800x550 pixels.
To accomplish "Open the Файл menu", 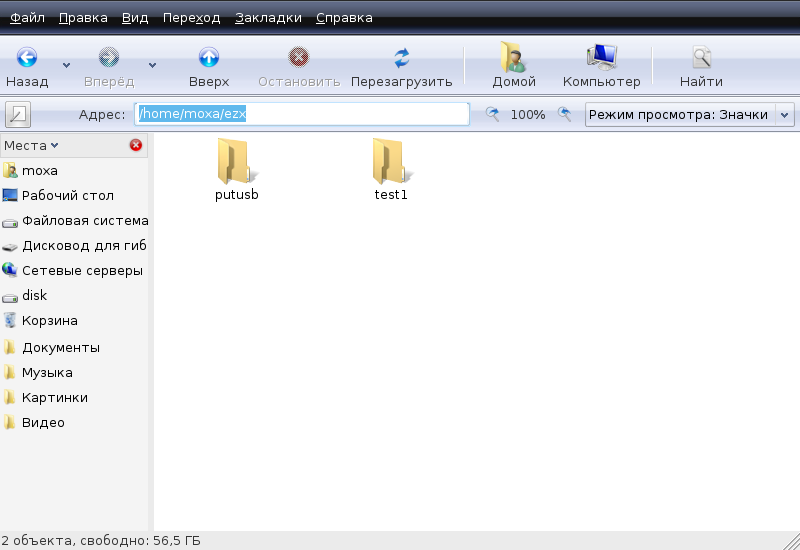I will 28,18.
